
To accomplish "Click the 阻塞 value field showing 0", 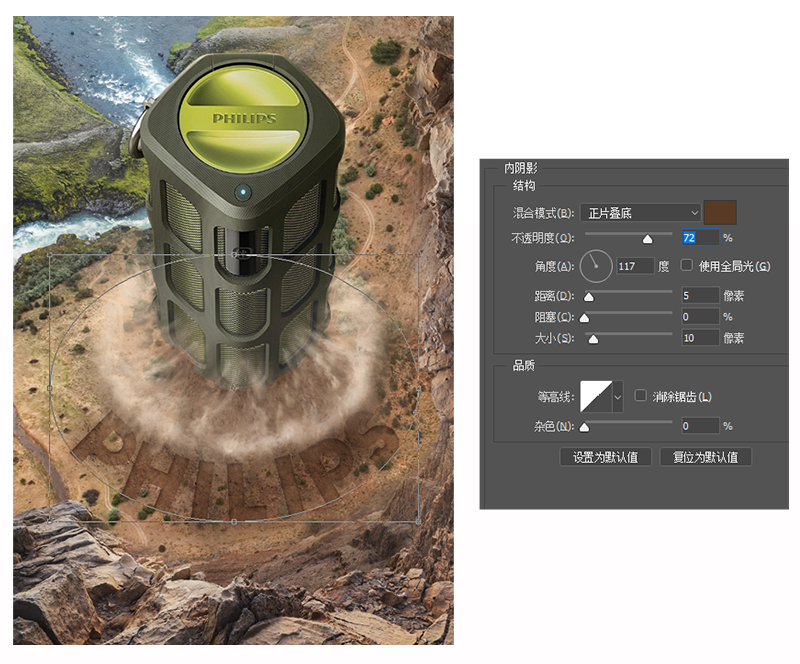I will click(700, 317).
